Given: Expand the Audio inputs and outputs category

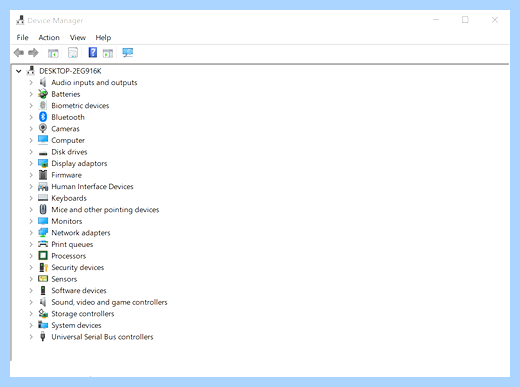Looking at the screenshot, I should (x=31, y=82).
